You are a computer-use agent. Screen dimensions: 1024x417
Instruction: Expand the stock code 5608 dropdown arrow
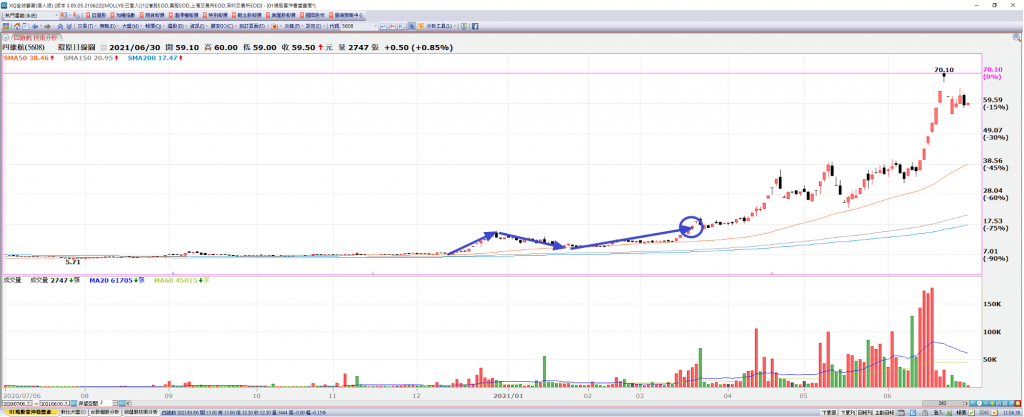pyautogui.click(x=376, y=26)
